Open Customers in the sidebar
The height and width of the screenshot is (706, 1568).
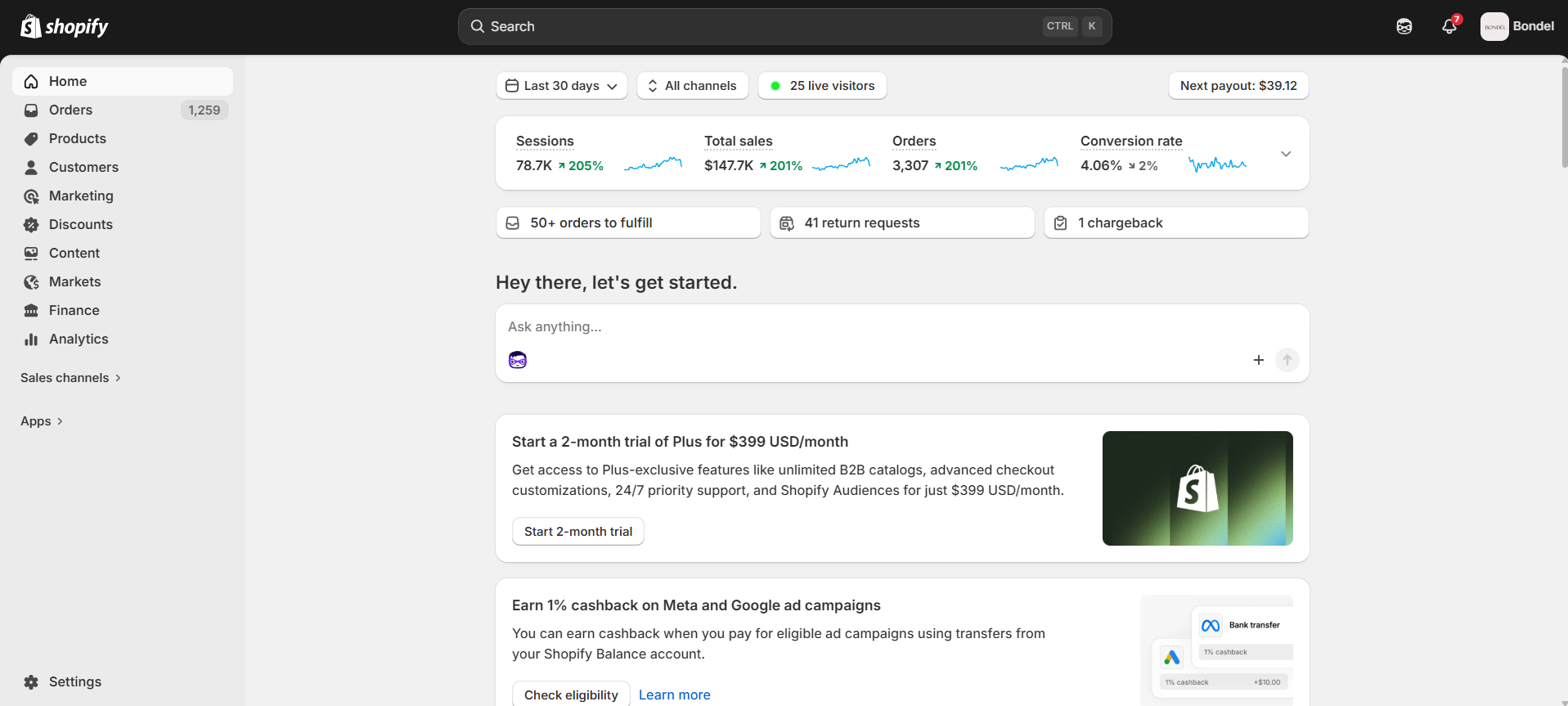pyautogui.click(x=123, y=168)
